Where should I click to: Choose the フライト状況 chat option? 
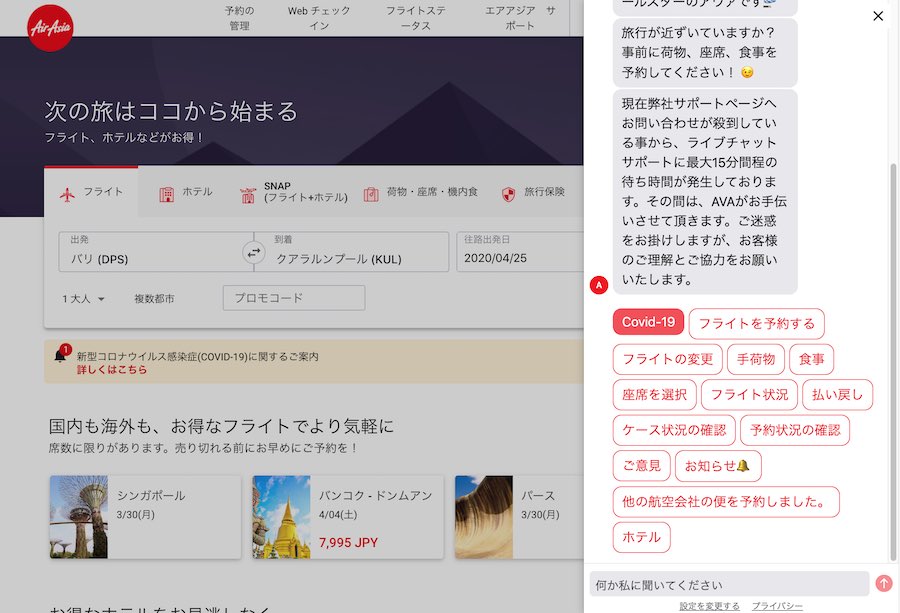(750, 395)
